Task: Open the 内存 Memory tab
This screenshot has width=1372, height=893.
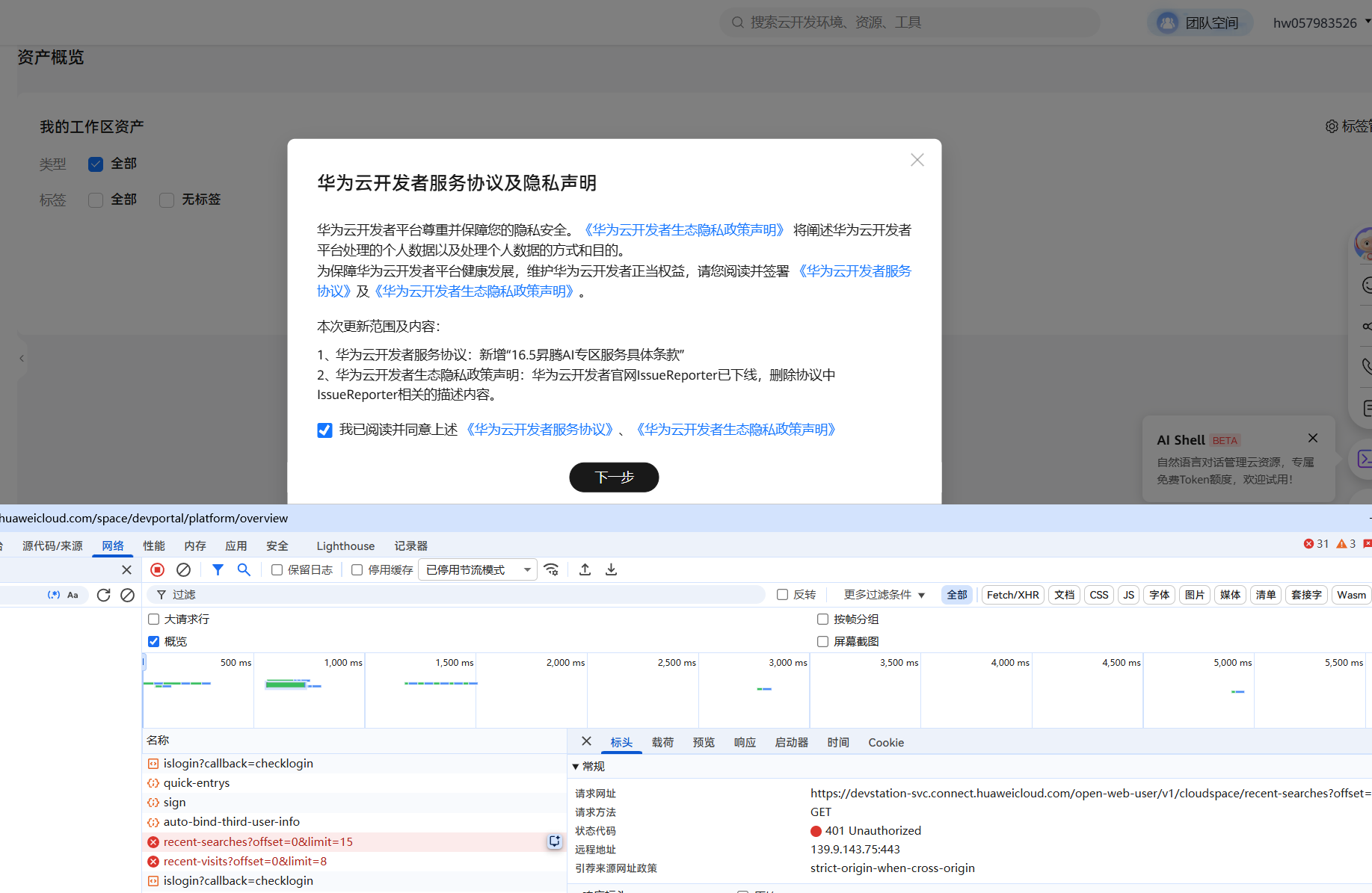Action: click(195, 546)
